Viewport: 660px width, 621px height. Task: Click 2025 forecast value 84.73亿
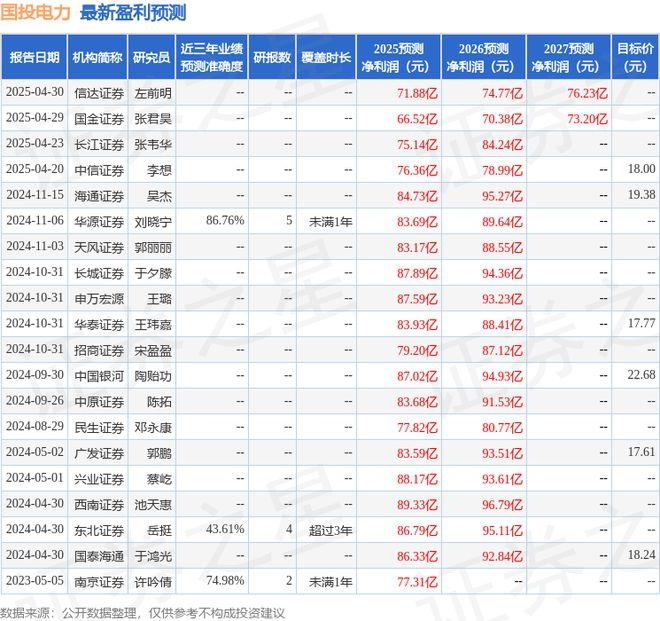(x=417, y=196)
